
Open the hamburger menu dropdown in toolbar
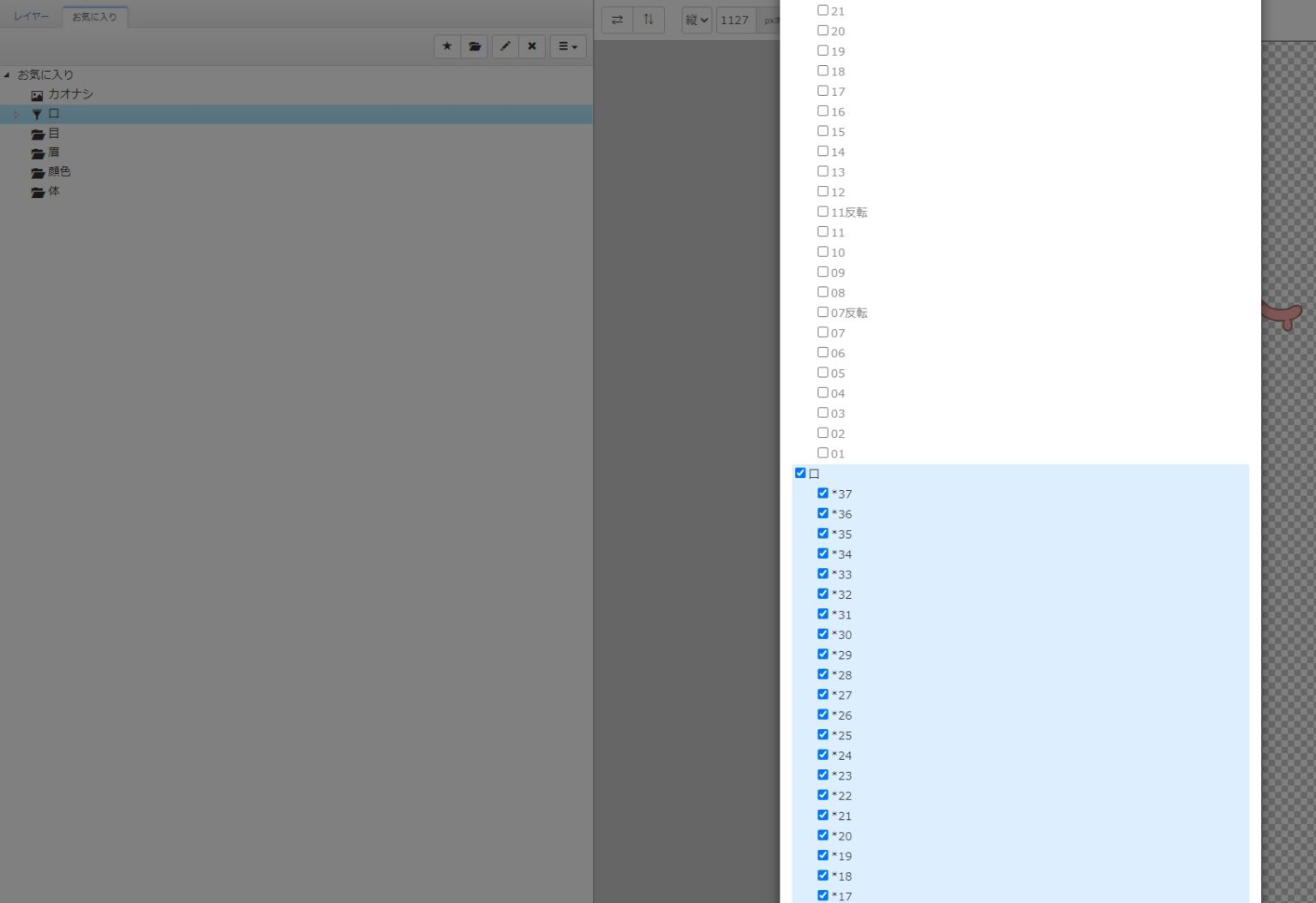(x=566, y=46)
